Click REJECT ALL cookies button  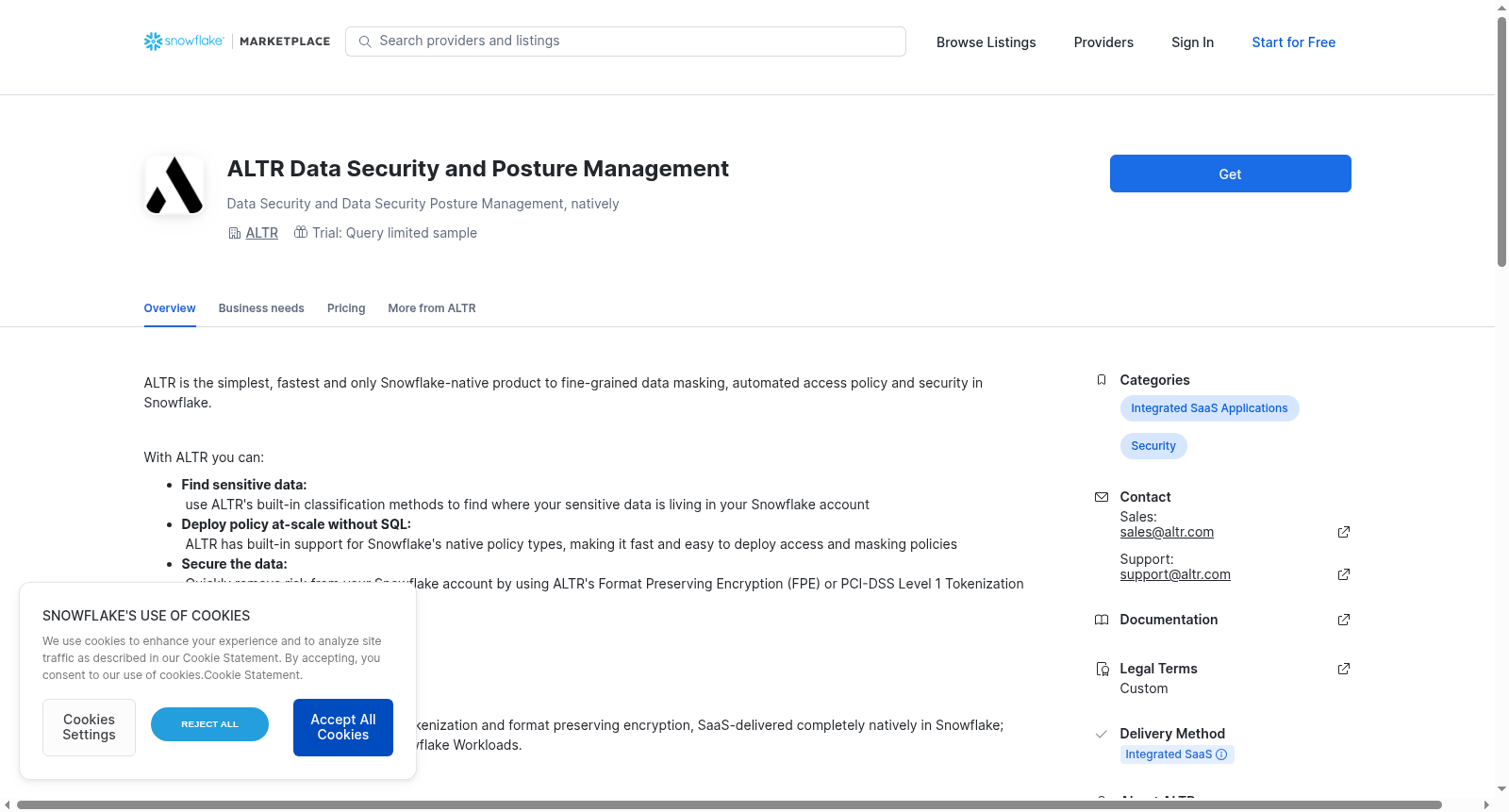209,724
